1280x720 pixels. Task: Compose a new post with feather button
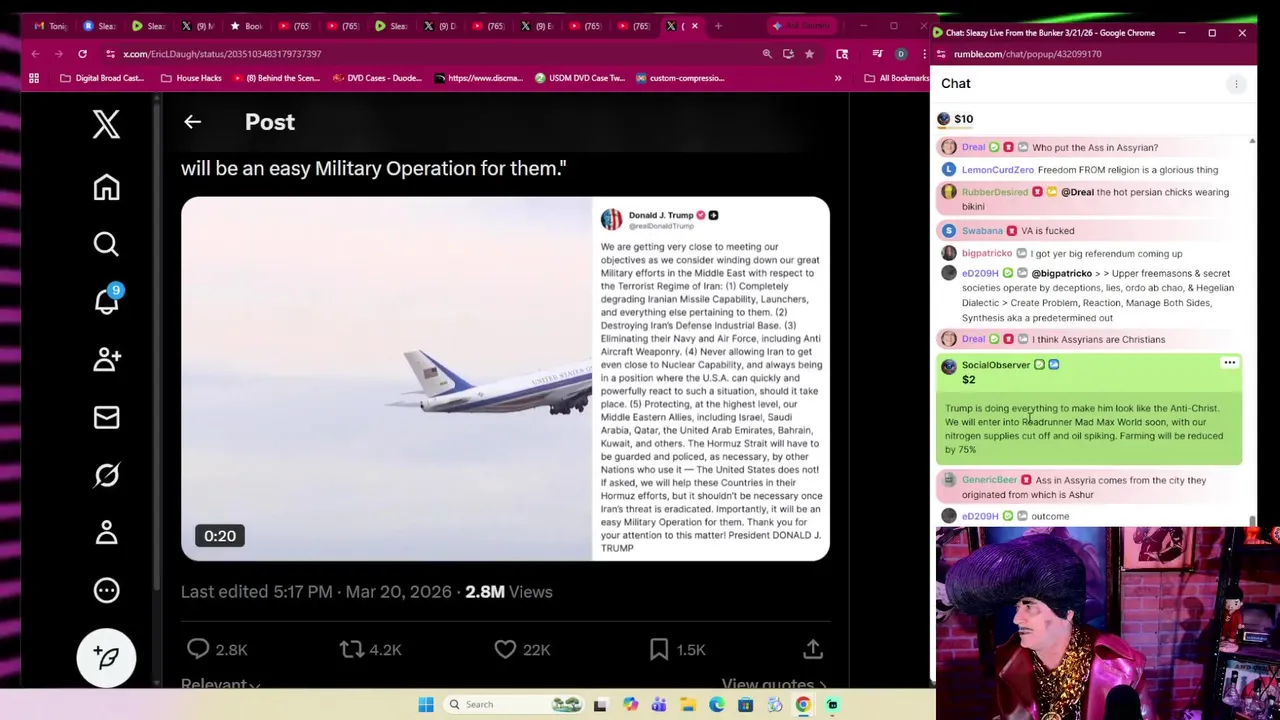pos(106,657)
